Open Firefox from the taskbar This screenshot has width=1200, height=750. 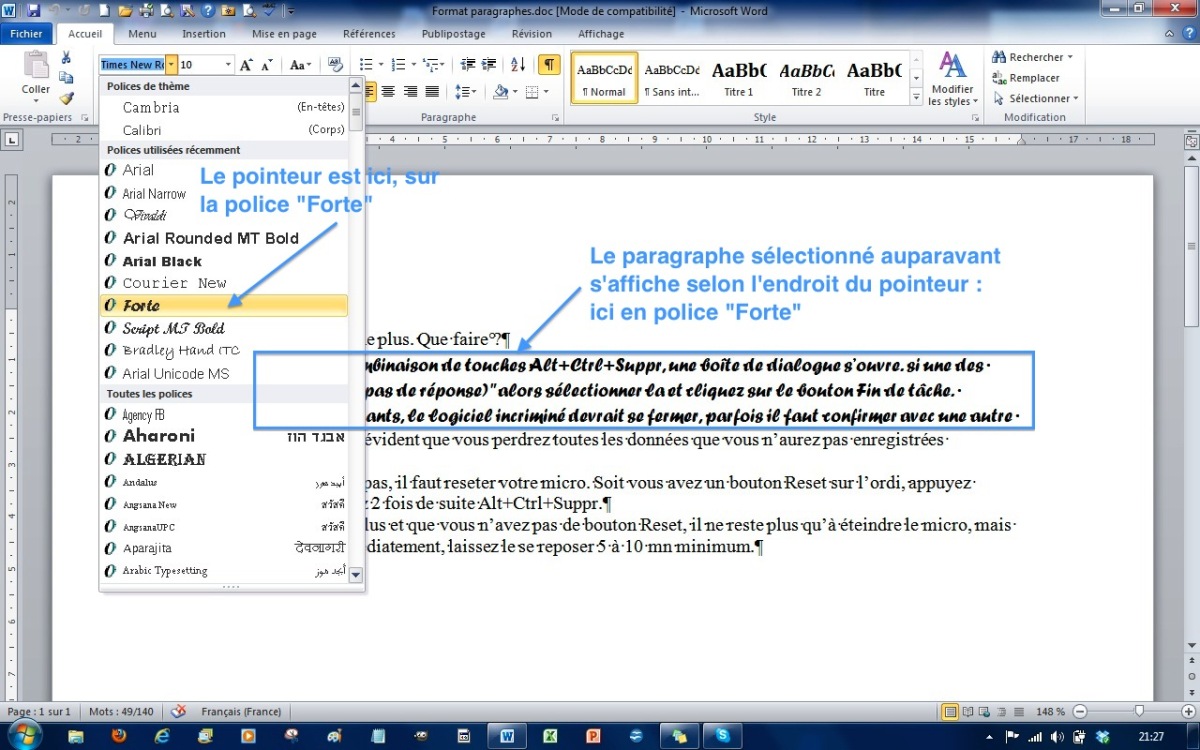(119, 736)
